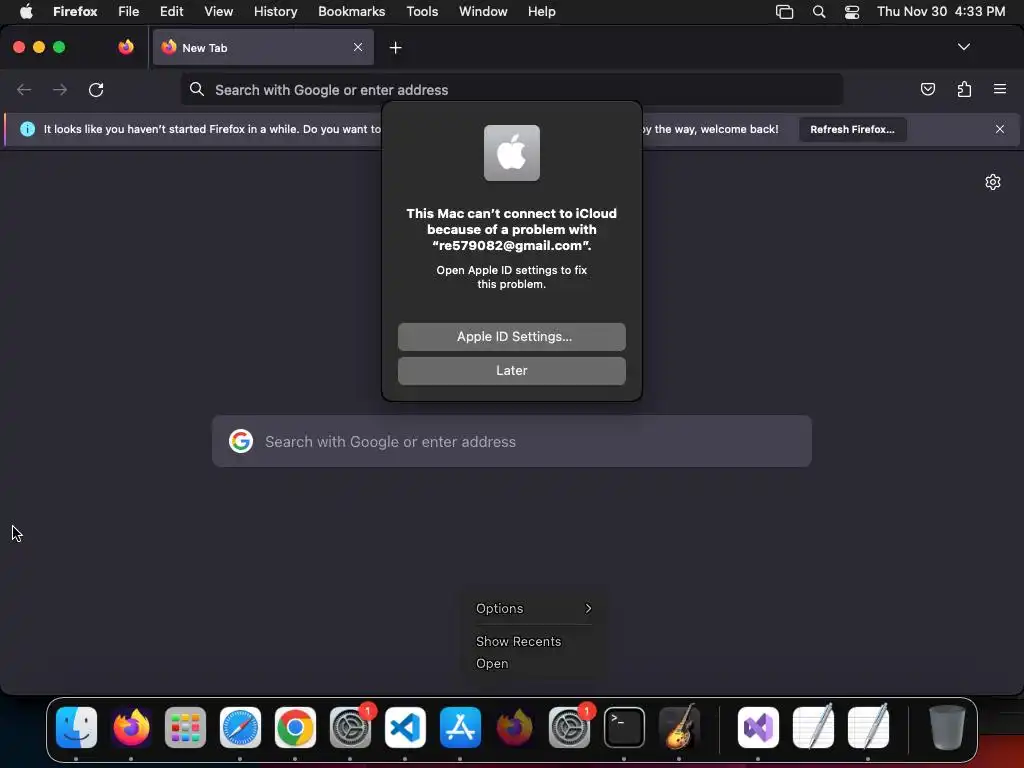
Task: Open Save to Pocket button
Action: tap(927, 89)
